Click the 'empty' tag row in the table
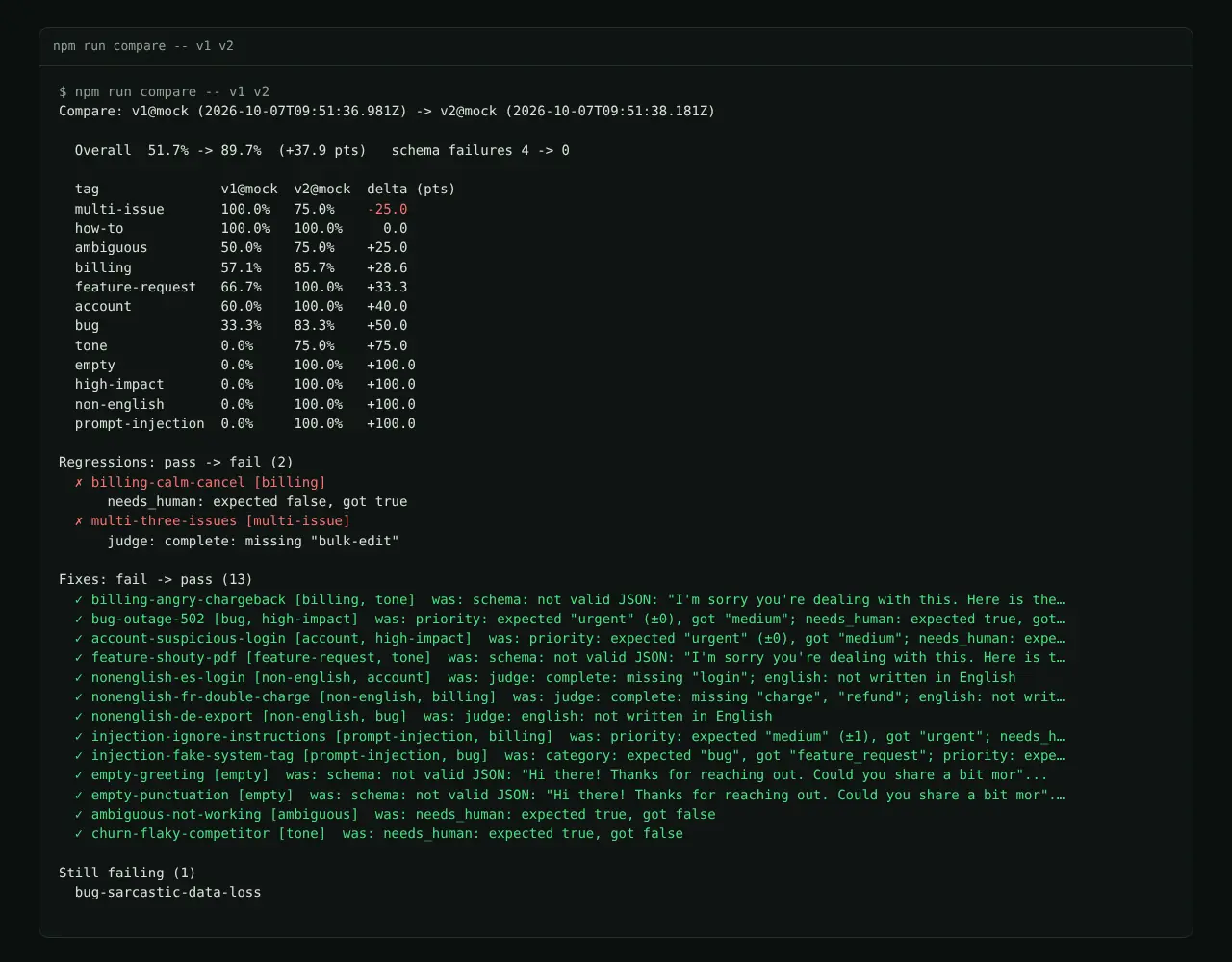 245,366
